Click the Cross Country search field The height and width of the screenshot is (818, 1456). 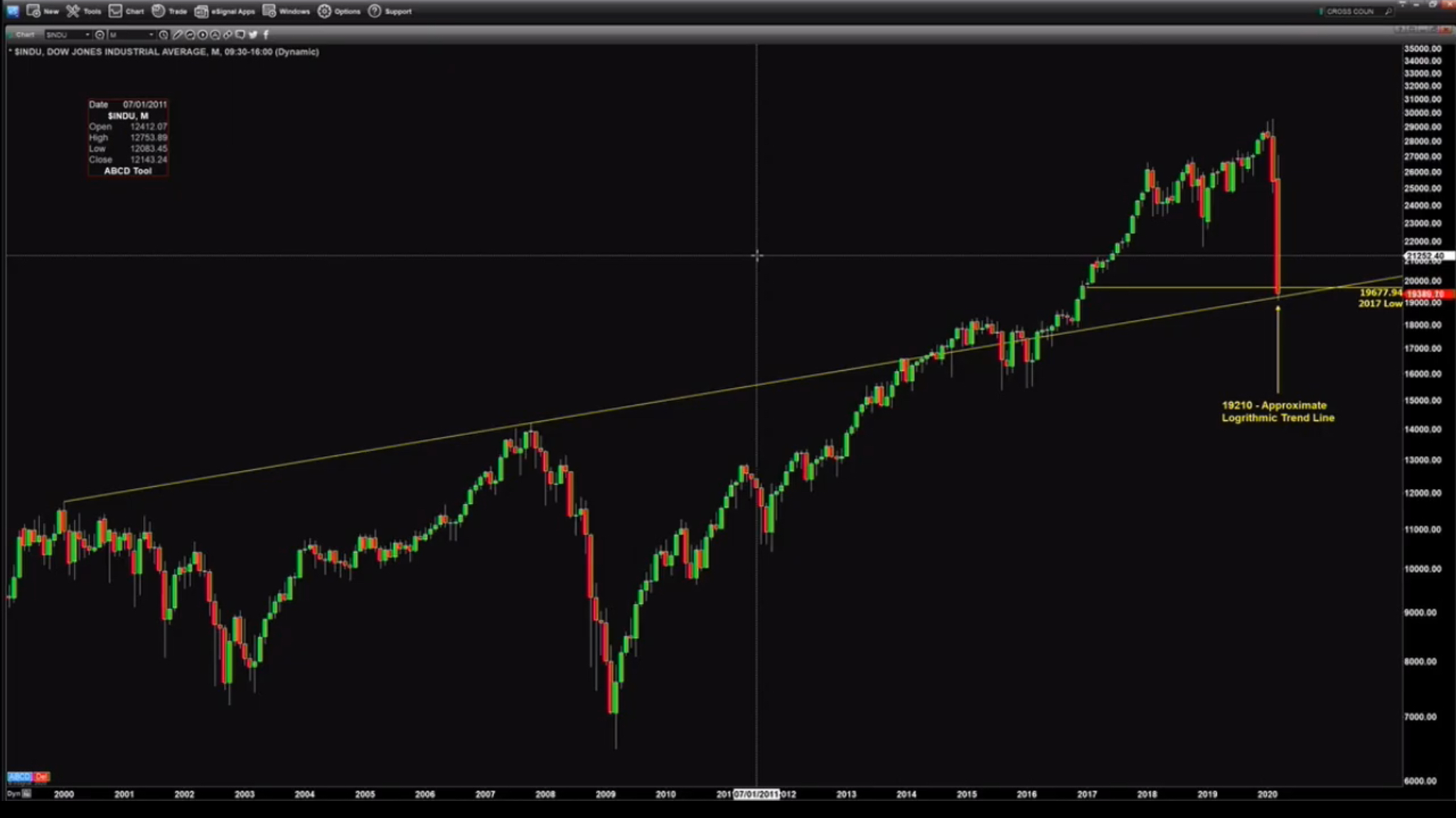point(1354,11)
